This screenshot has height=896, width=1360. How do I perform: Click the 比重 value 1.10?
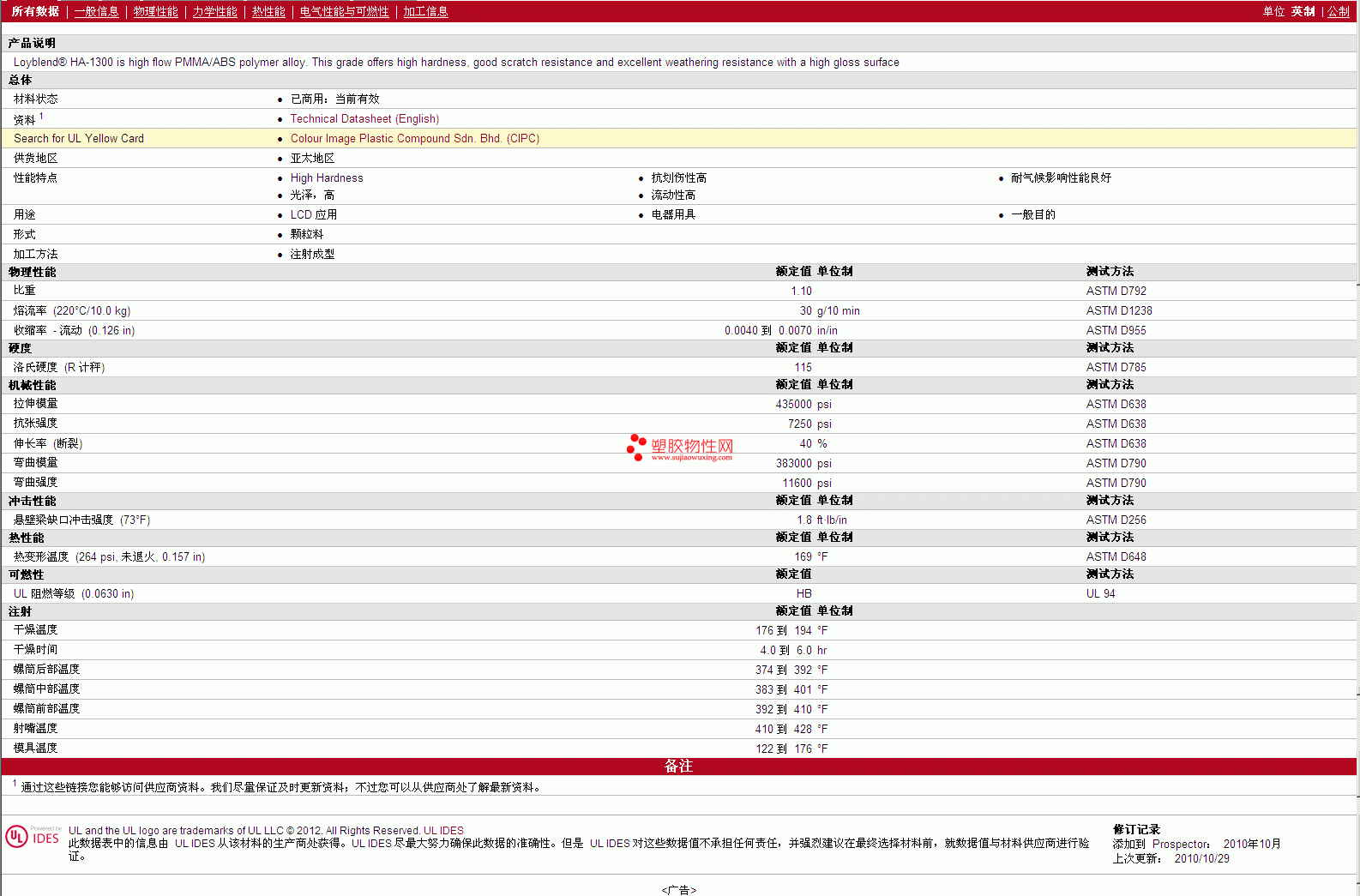(x=801, y=291)
